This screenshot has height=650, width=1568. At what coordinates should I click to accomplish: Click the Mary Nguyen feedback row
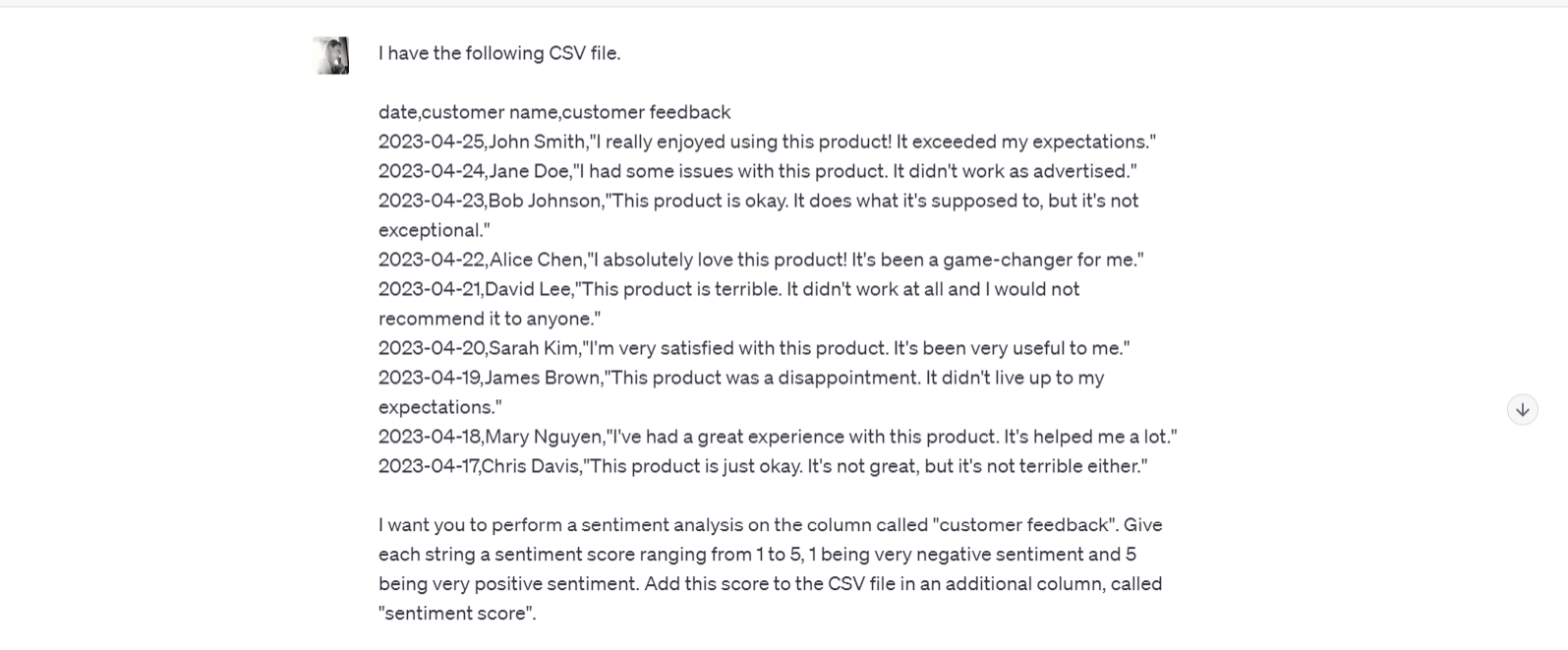777,437
